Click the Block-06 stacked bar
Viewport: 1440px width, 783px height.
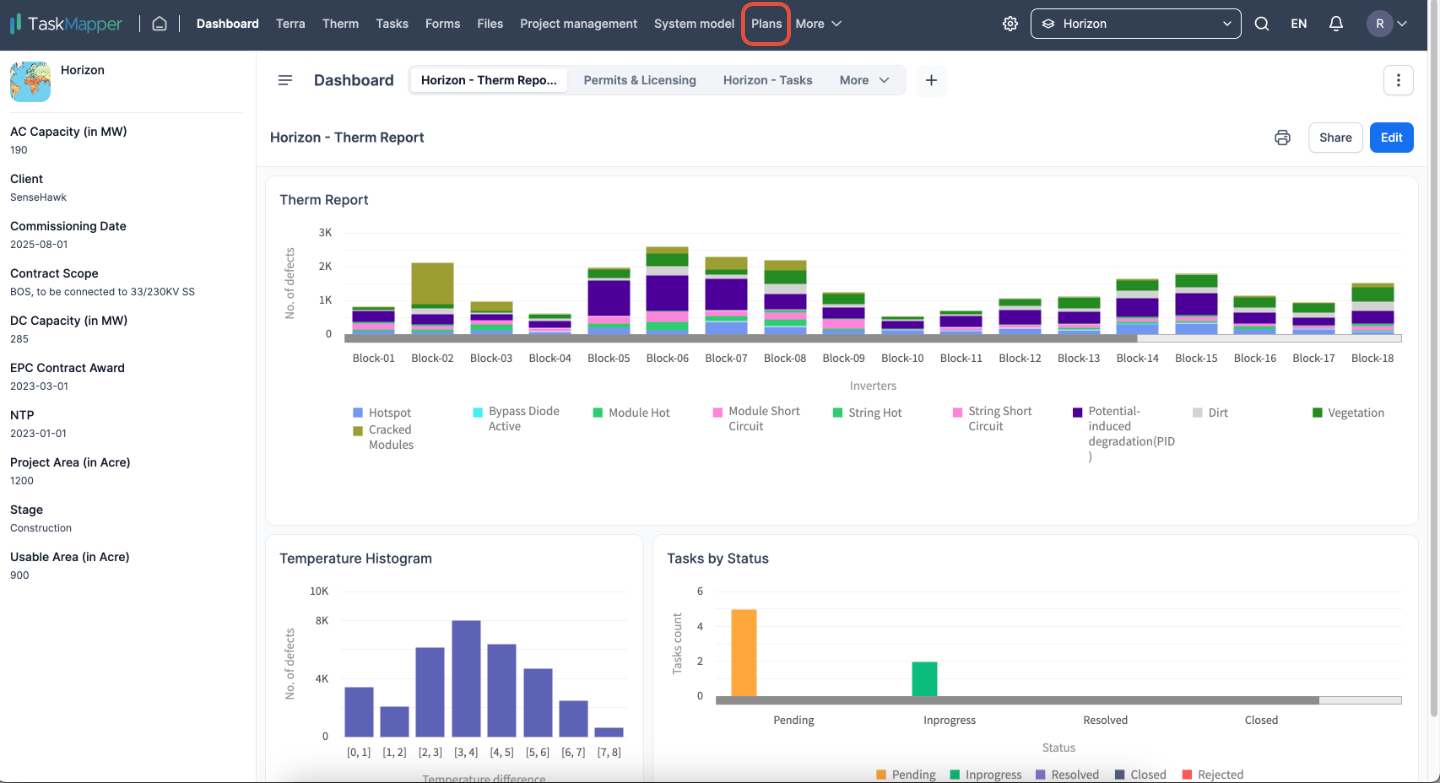(667, 290)
